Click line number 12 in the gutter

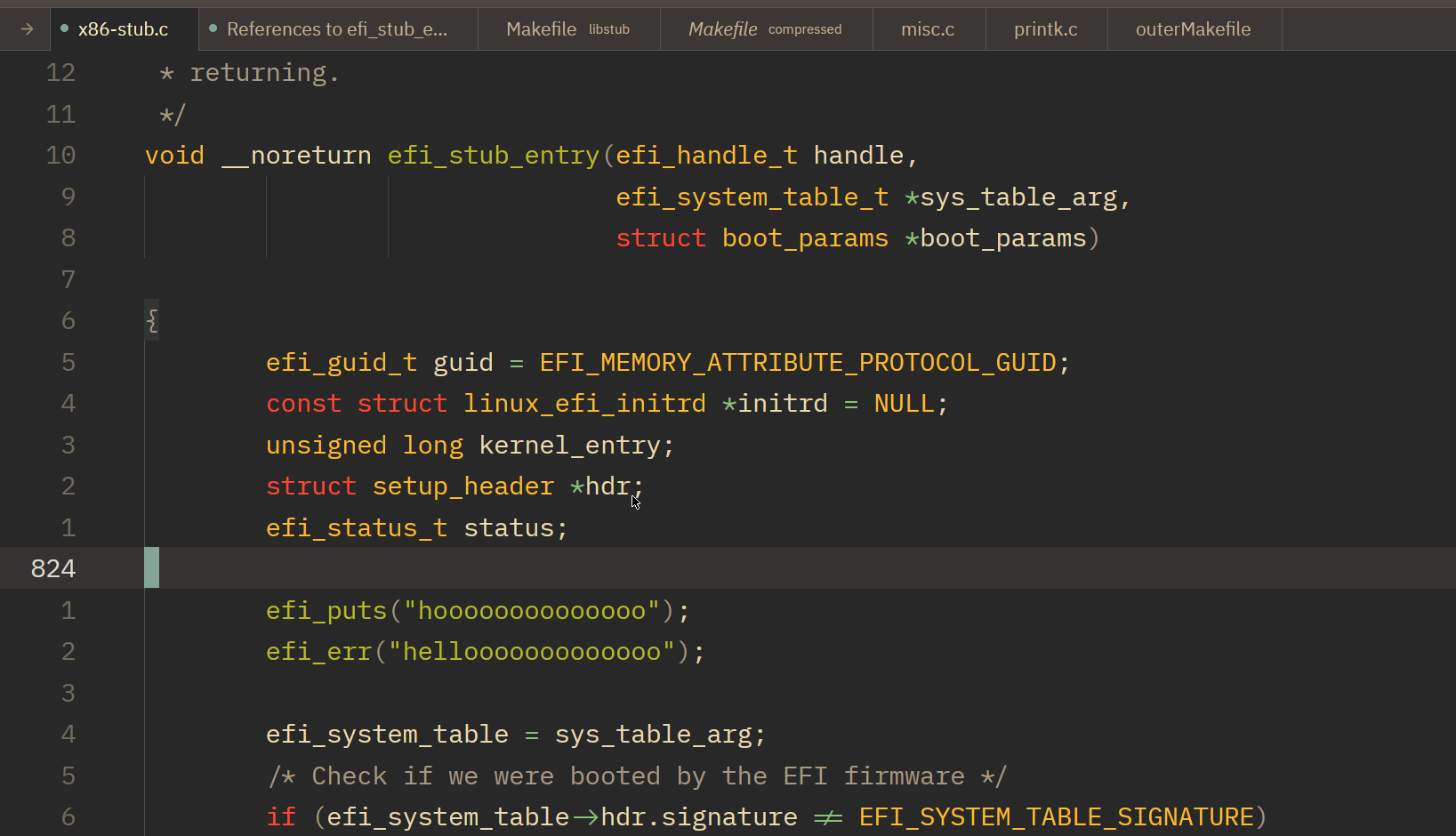point(60,72)
